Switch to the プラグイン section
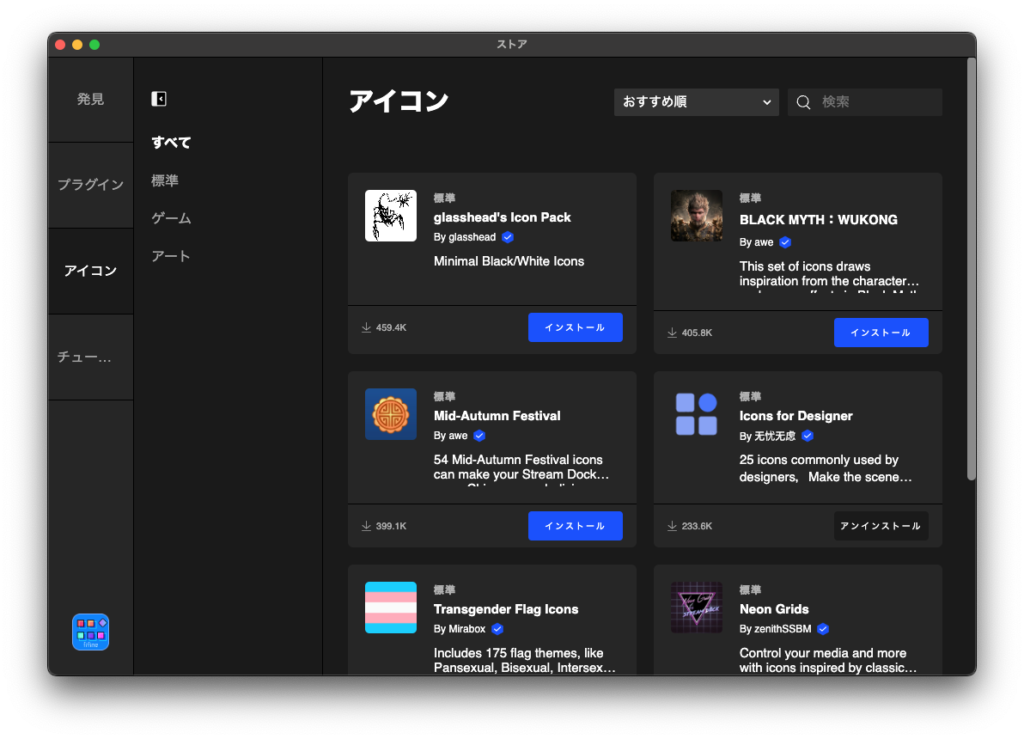Screen dimensions: 1024x739 (90, 184)
